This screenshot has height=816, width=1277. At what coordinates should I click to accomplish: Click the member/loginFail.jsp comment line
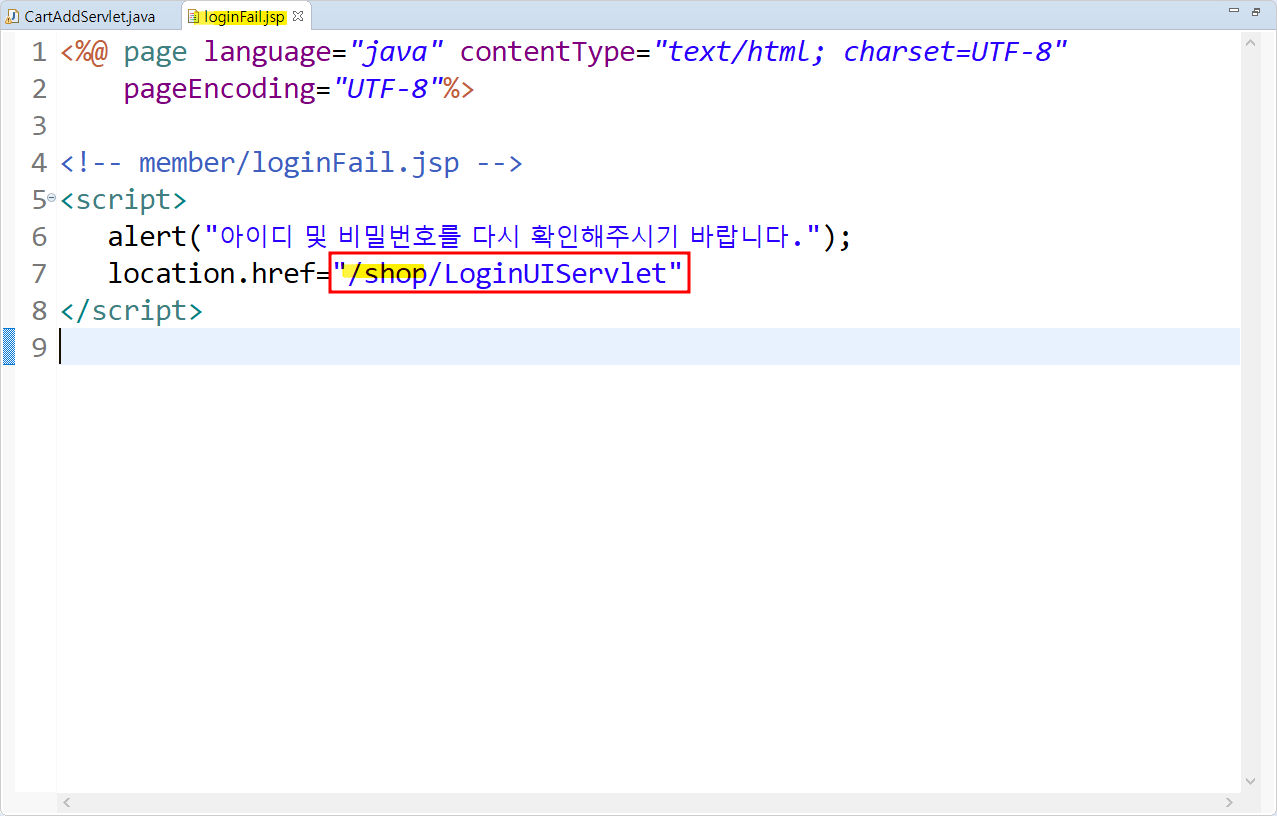click(291, 162)
